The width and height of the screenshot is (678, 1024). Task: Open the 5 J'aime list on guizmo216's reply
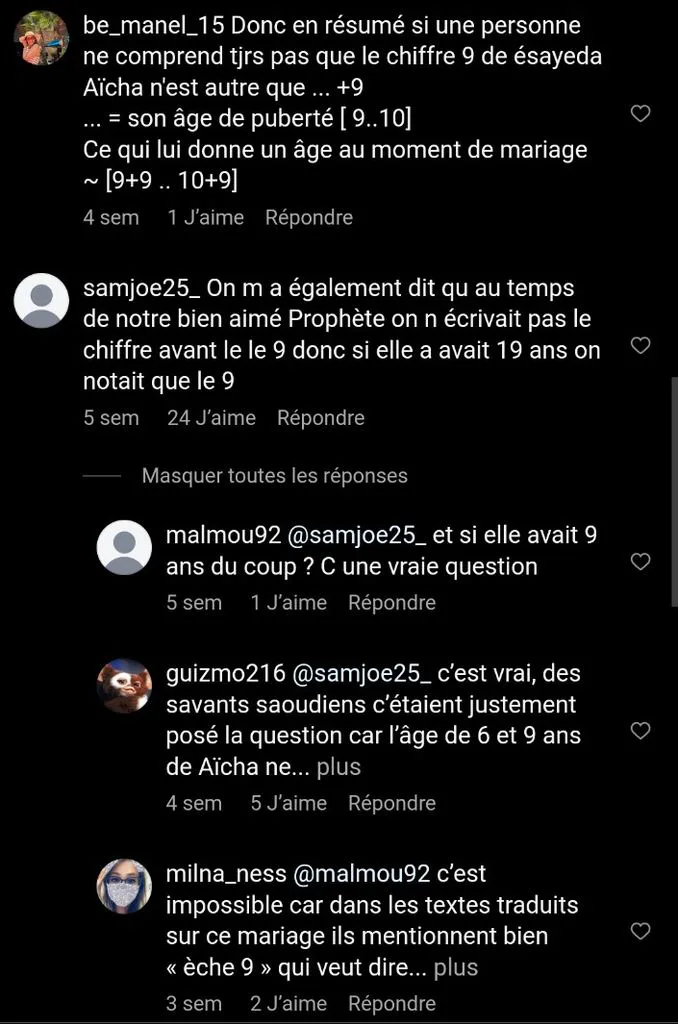[289, 803]
